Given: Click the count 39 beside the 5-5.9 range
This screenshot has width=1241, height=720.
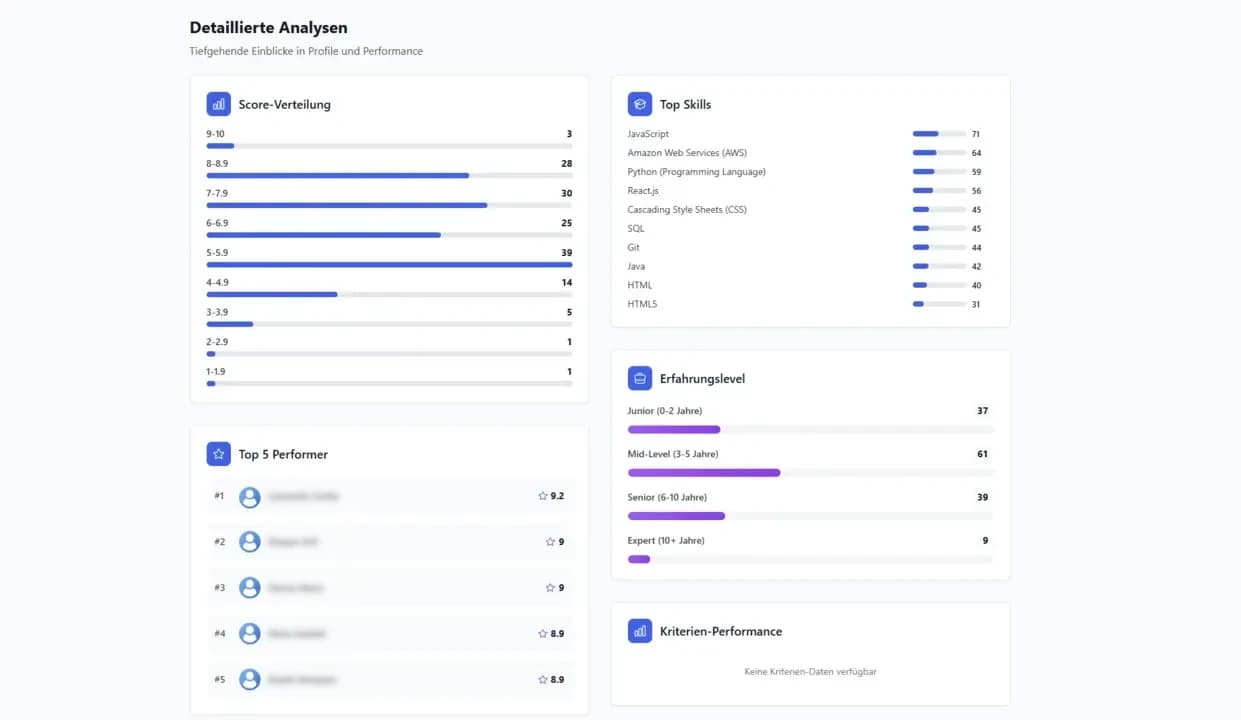Looking at the screenshot, I should click(566, 252).
